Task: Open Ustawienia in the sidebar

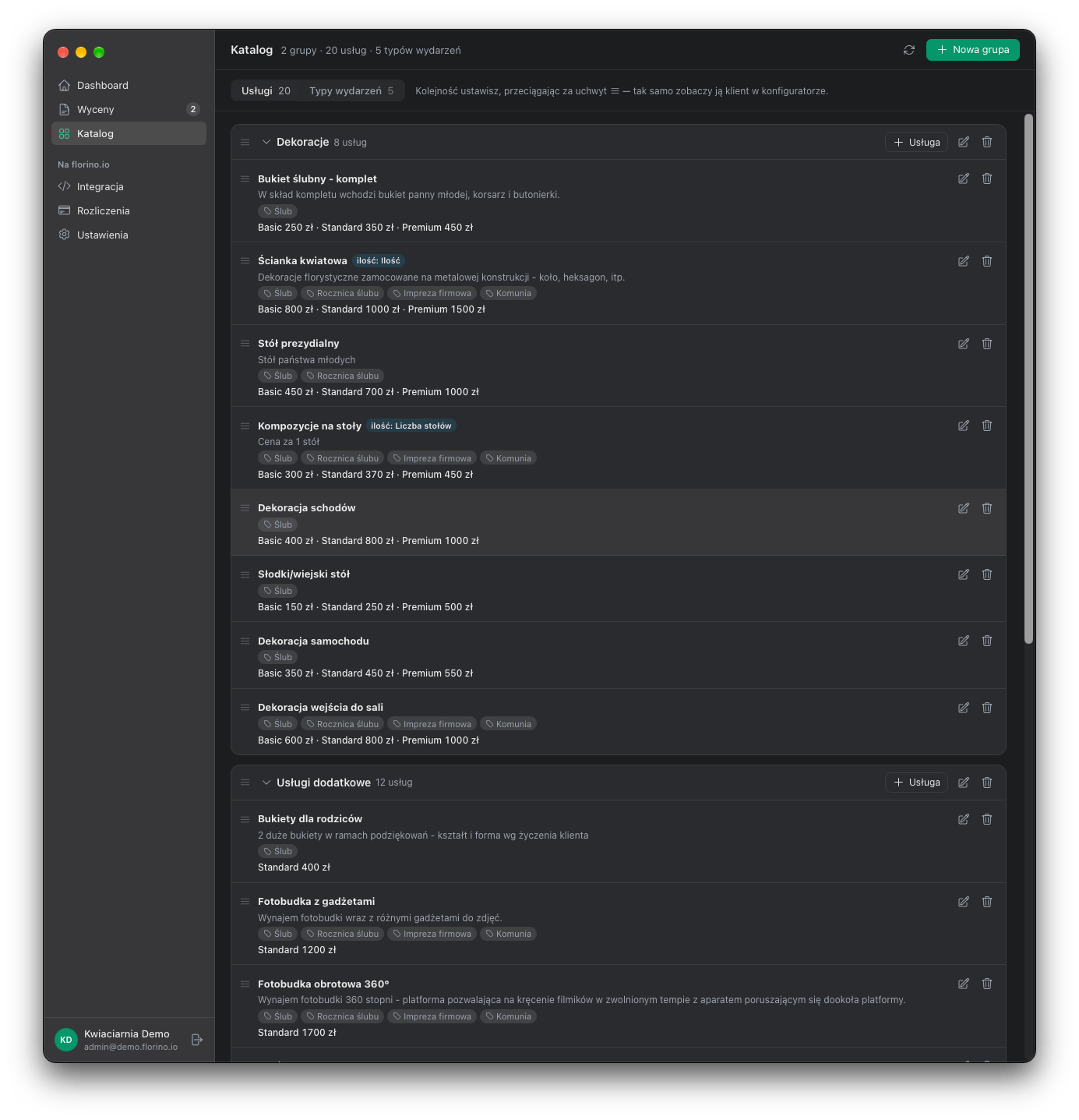Action: click(x=129, y=235)
